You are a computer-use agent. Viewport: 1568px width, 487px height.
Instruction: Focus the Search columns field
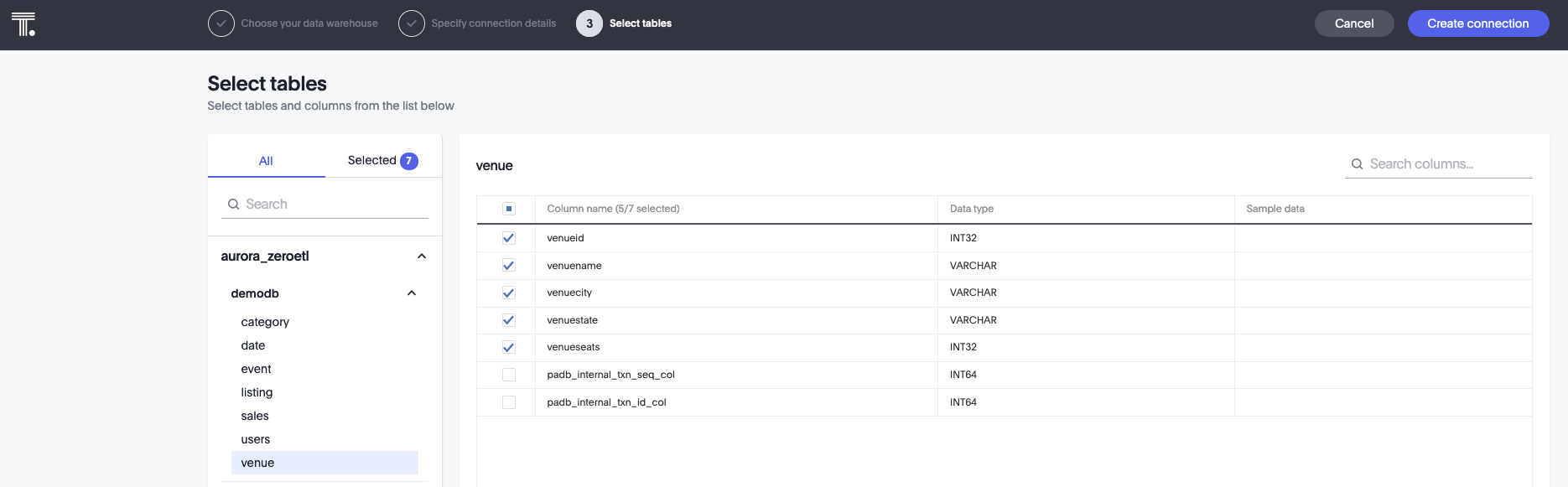click(1439, 164)
